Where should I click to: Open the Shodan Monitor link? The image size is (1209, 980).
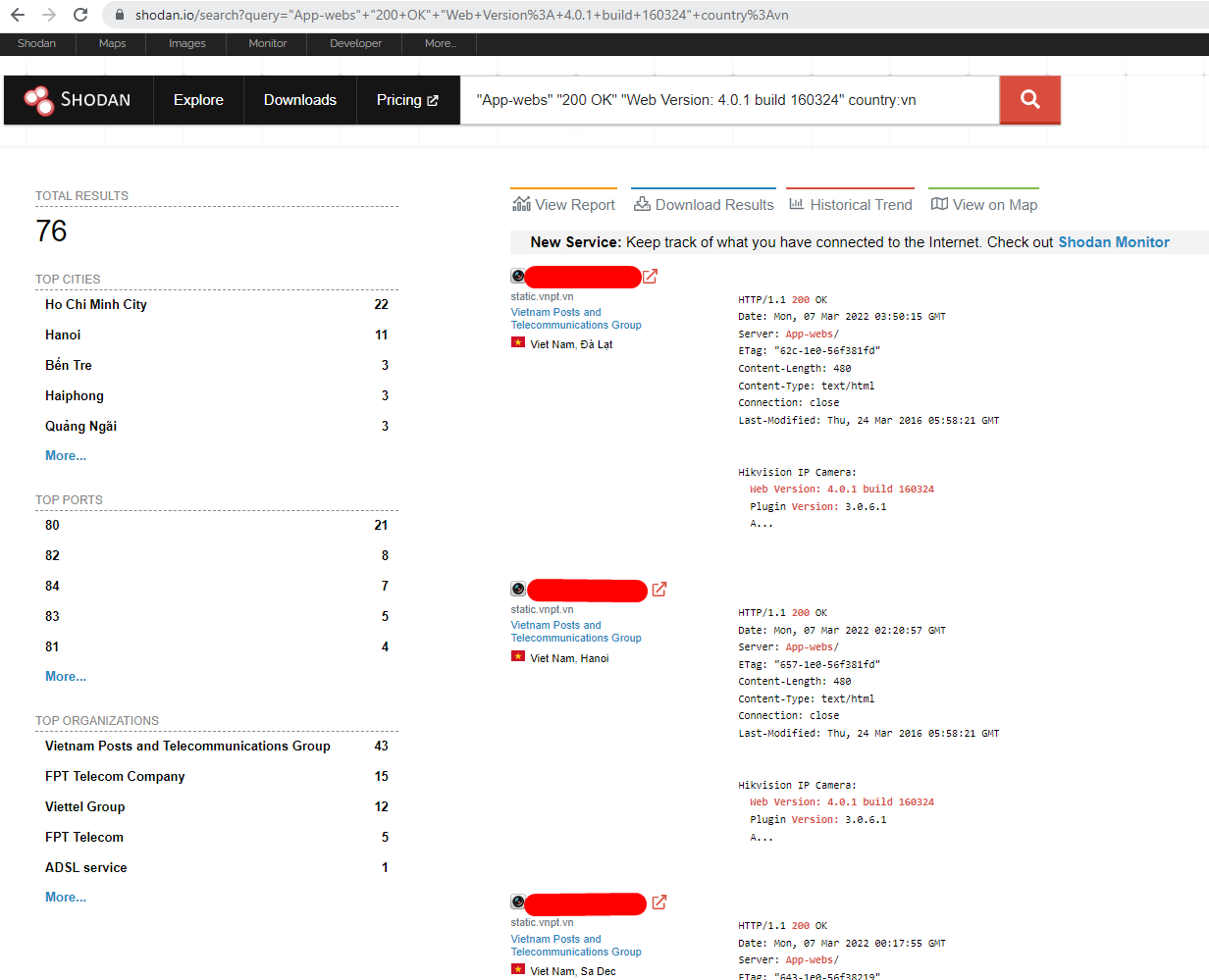point(1114,242)
